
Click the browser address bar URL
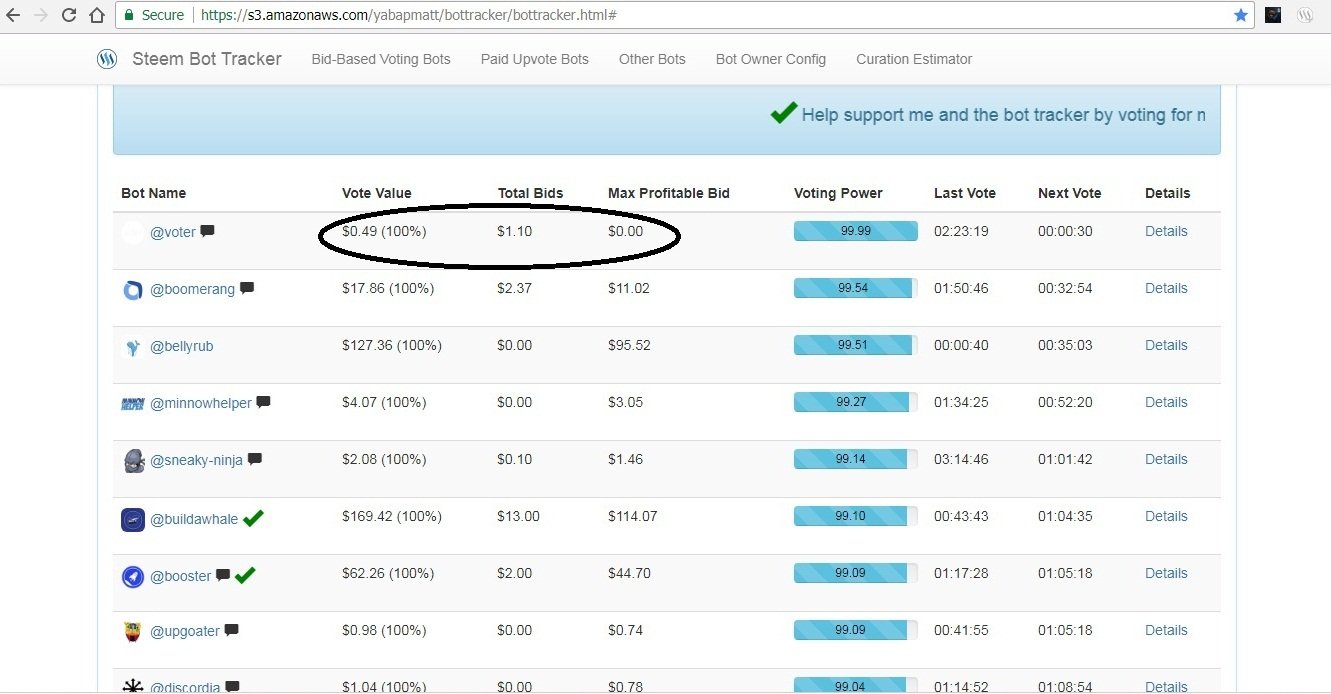pyautogui.click(x=408, y=15)
